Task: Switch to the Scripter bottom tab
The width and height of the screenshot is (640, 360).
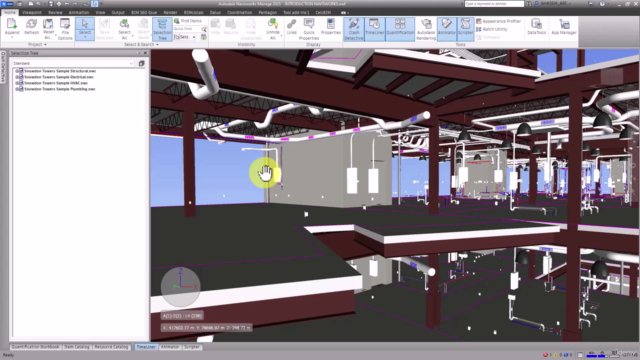Action: coord(192,347)
